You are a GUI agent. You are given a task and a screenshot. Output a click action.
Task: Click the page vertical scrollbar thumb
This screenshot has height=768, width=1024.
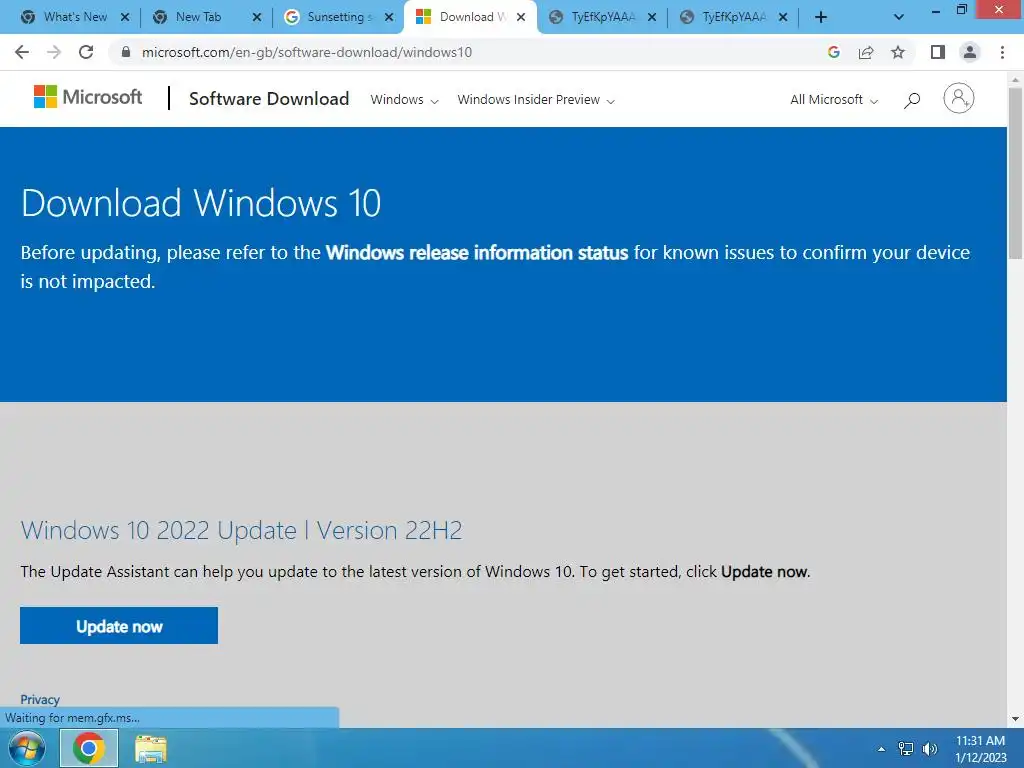point(1015,173)
